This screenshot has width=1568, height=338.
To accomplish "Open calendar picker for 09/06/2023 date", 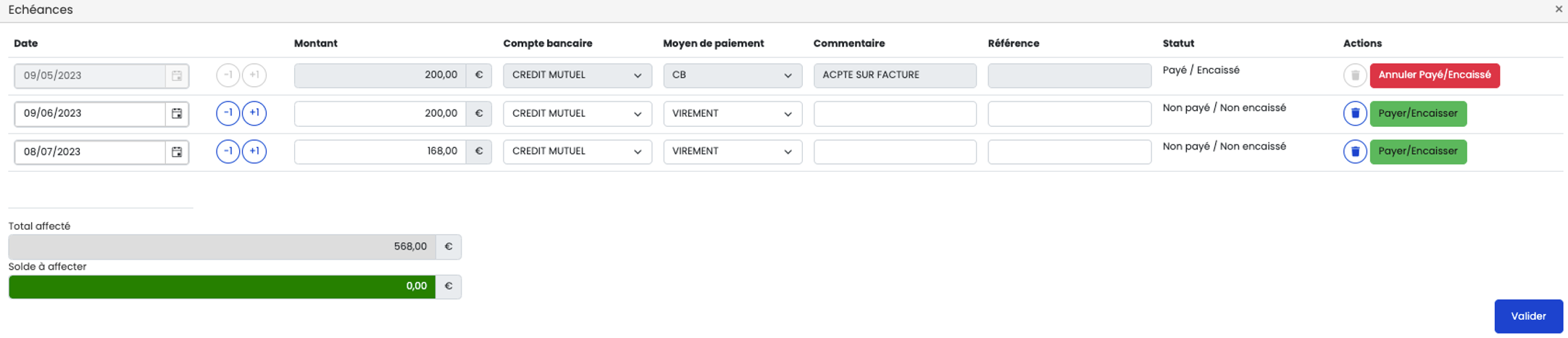I will tap(177, 114).
